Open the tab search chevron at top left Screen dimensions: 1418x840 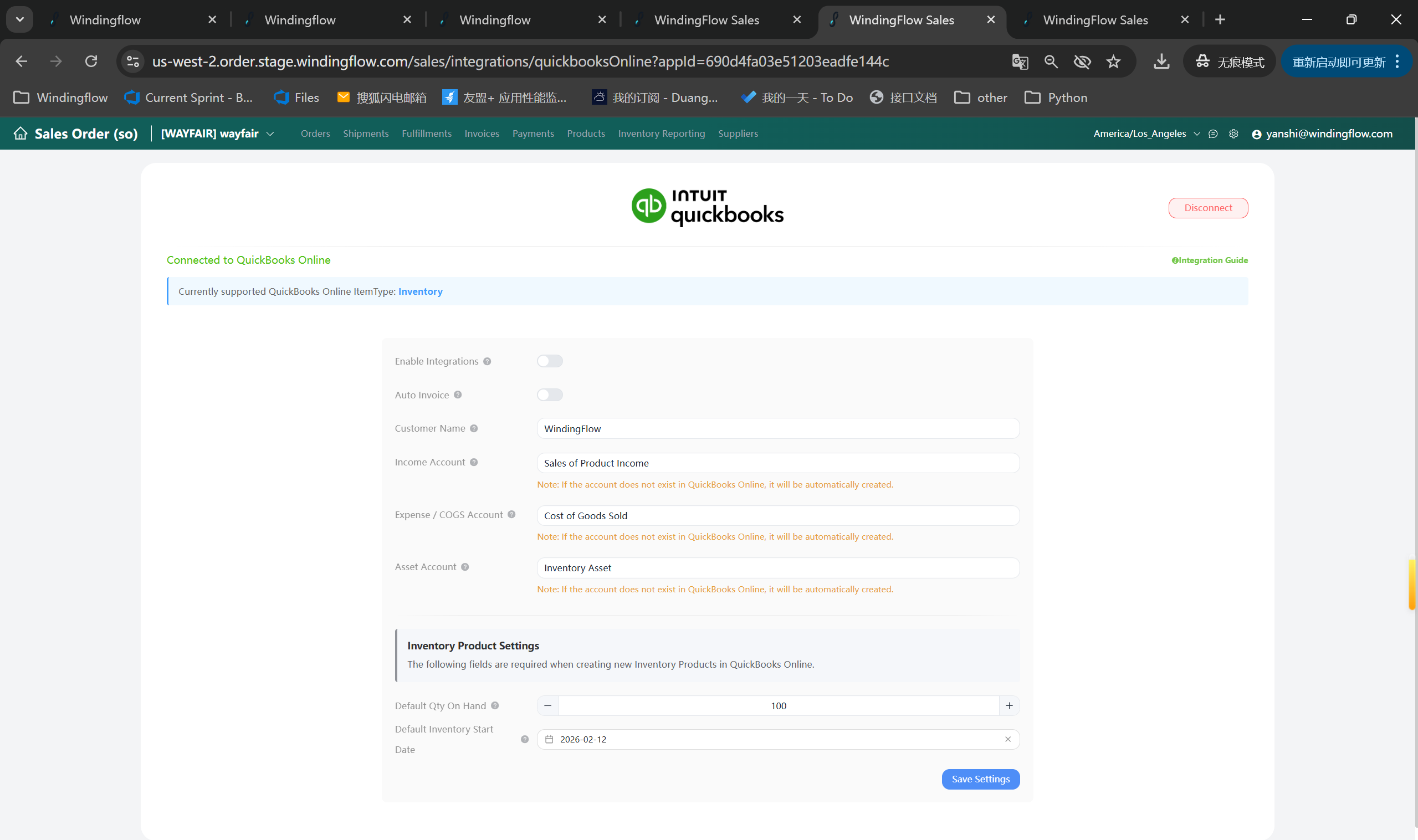[19, 19]
